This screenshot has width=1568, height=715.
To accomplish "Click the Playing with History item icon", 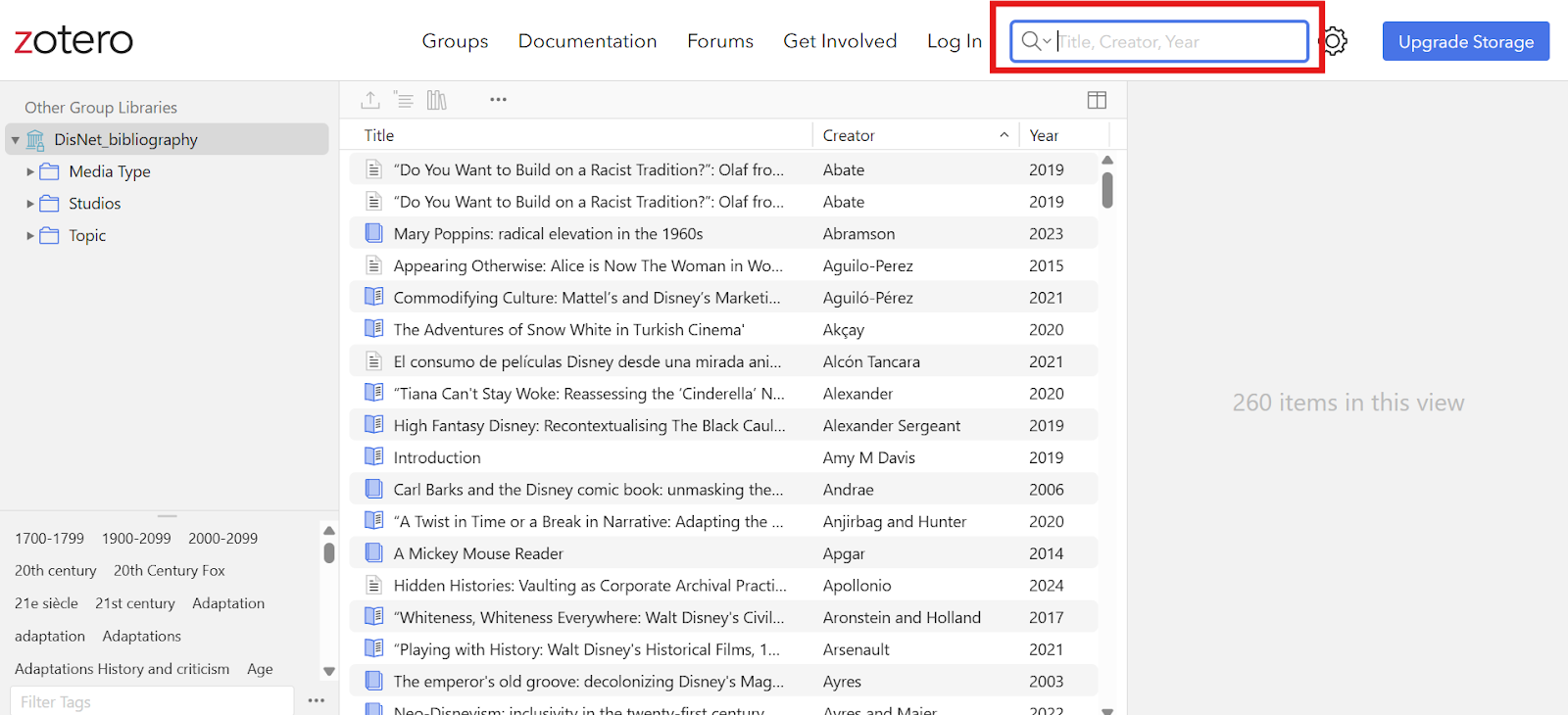I will click(x=373, y=648).
